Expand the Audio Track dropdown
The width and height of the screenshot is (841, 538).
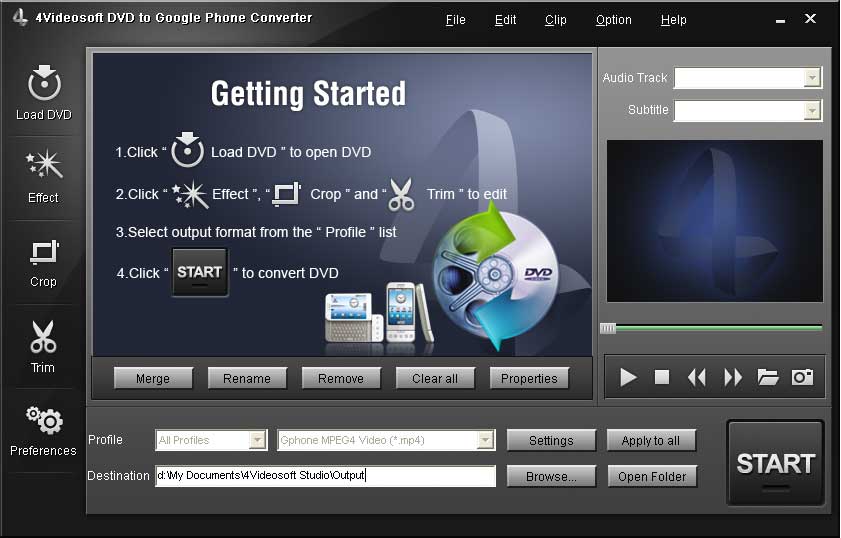point(812,78)
